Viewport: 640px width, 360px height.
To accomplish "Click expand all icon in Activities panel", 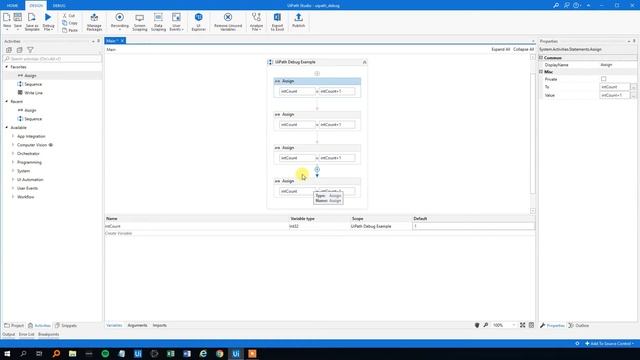I will coord(9,50).
